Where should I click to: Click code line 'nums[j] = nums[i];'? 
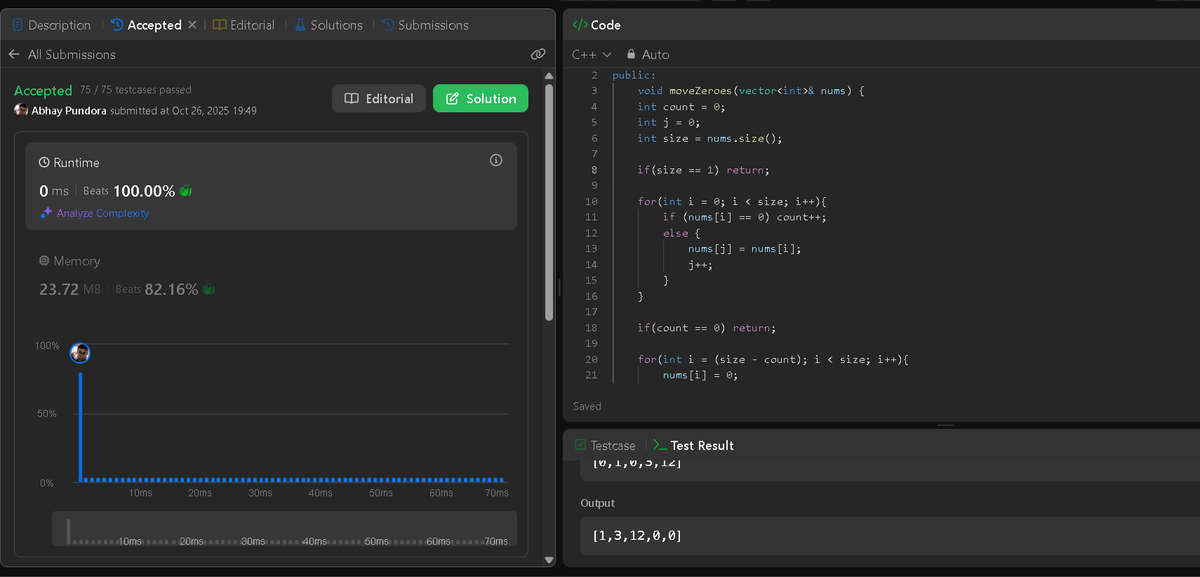point(745,249)
